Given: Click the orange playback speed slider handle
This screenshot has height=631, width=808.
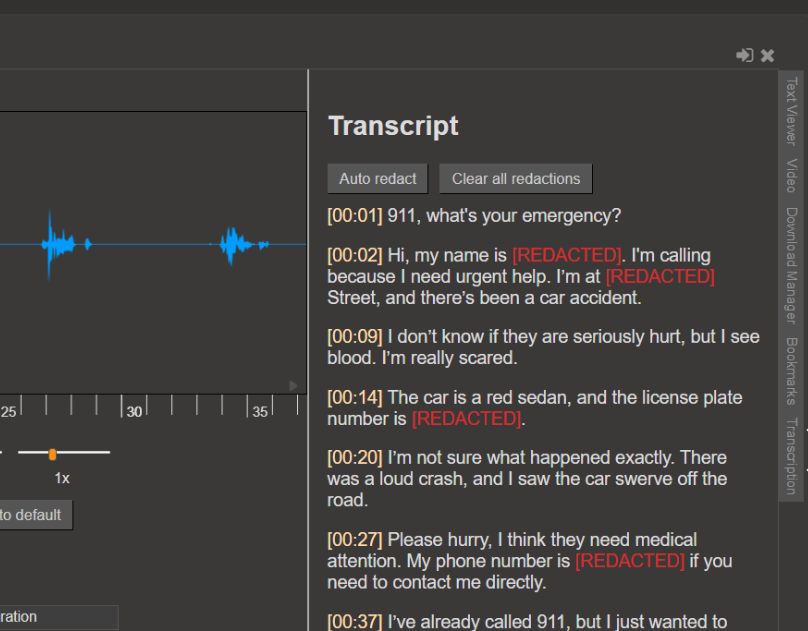Looking at the screenshot, I should 52,454.
